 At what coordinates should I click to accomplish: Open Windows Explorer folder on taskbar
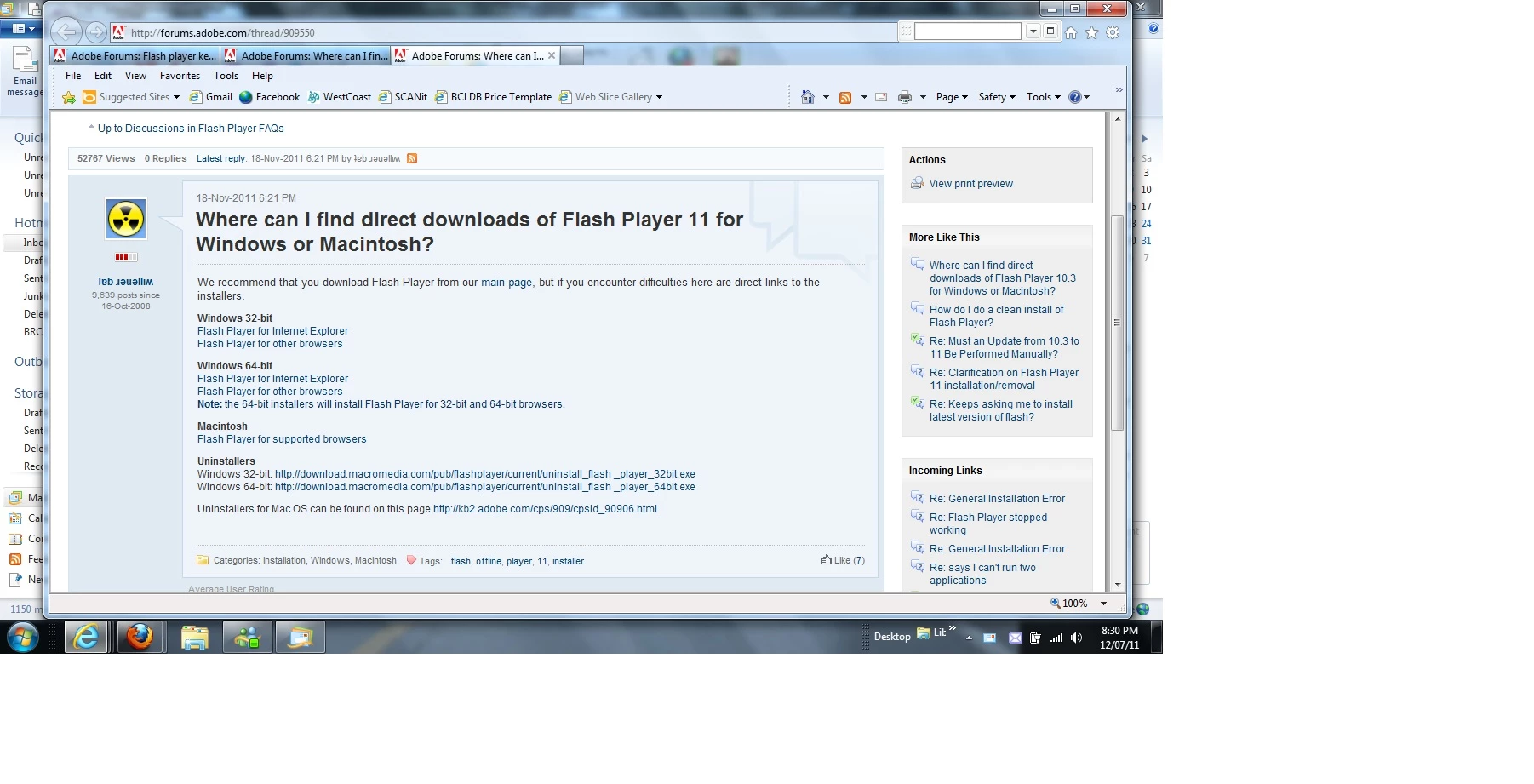coord(194,637)
